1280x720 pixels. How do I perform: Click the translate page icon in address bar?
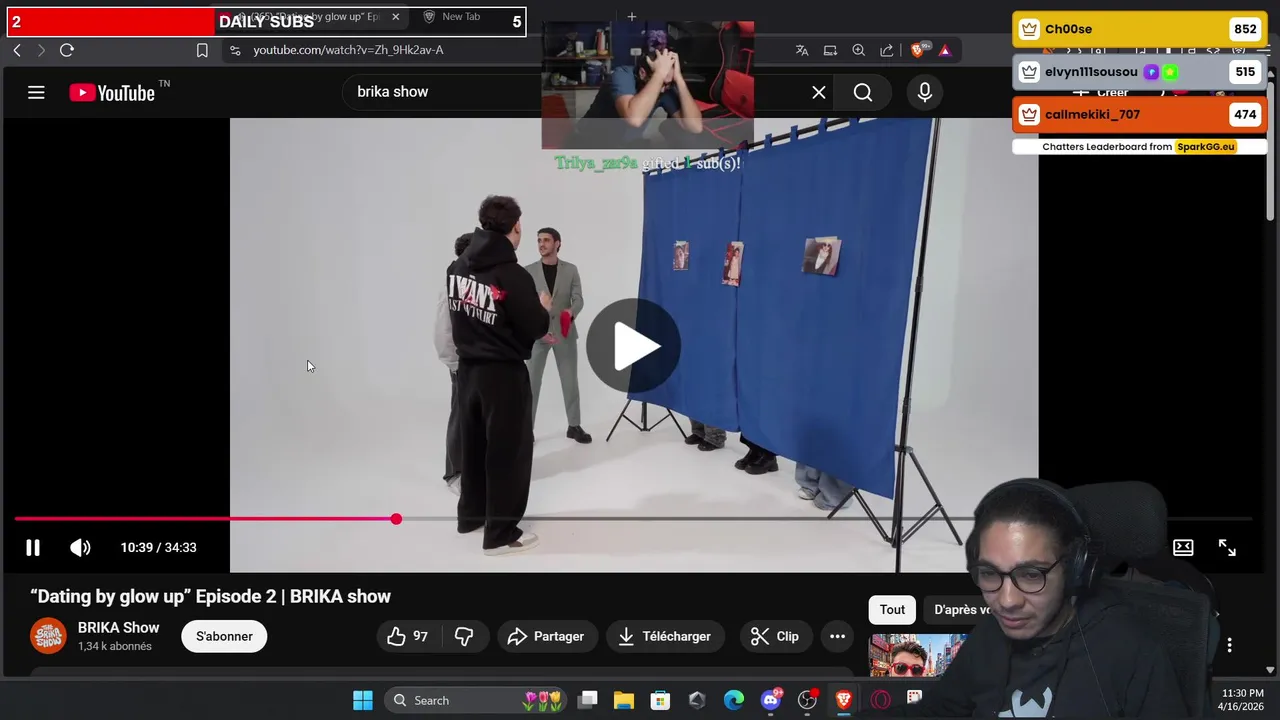pyautogui.click(x=802, y=50)
